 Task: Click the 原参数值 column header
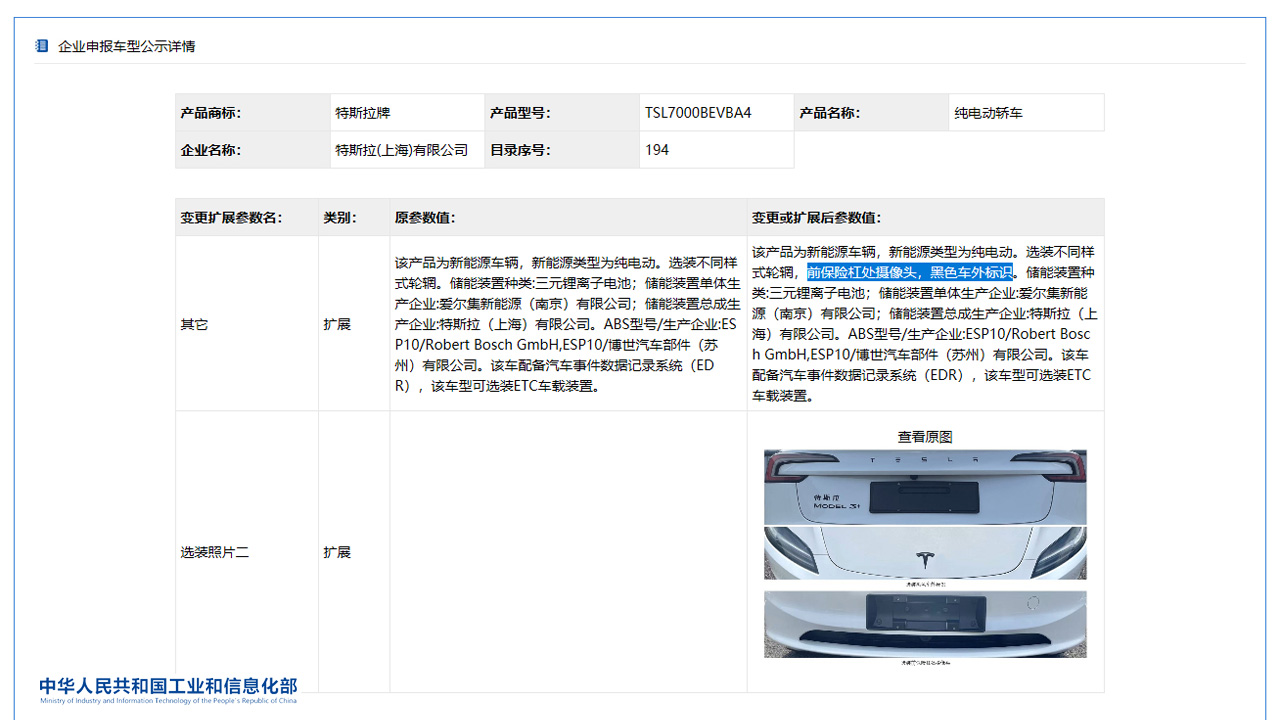(568, 217)
